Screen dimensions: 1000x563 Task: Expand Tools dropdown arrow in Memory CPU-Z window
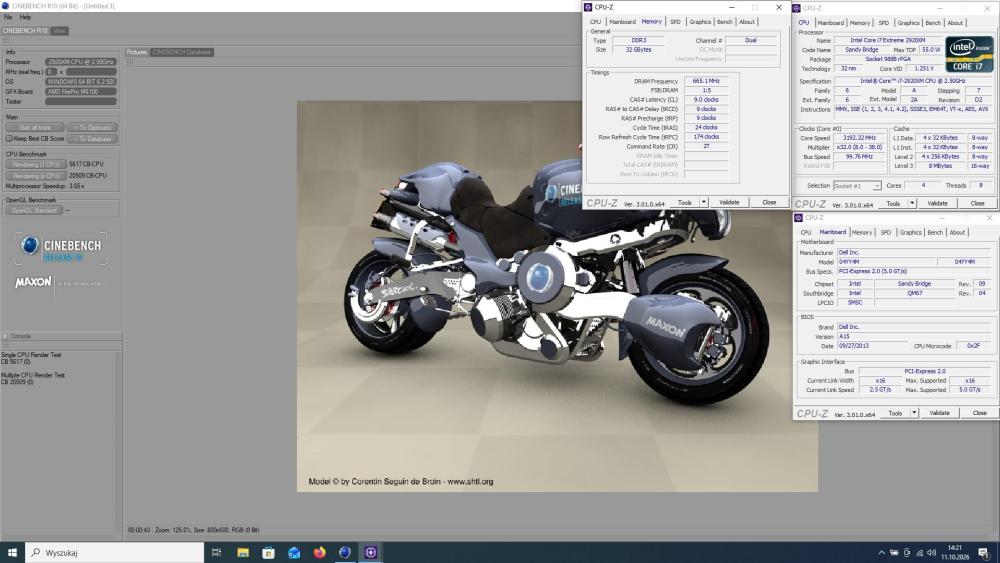pos(704,202)
